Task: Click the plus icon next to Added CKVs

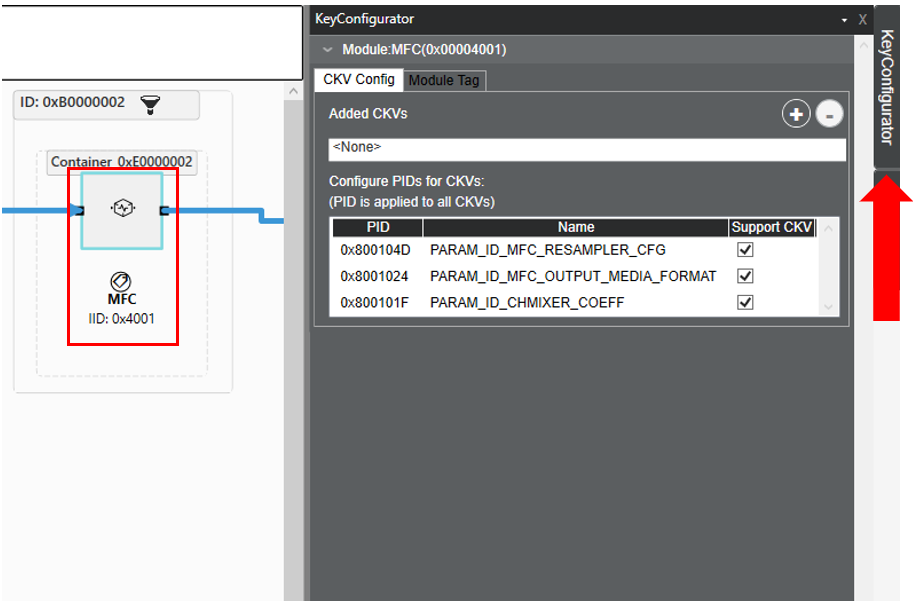Action: pyautogui.click(x=795, y=113)
